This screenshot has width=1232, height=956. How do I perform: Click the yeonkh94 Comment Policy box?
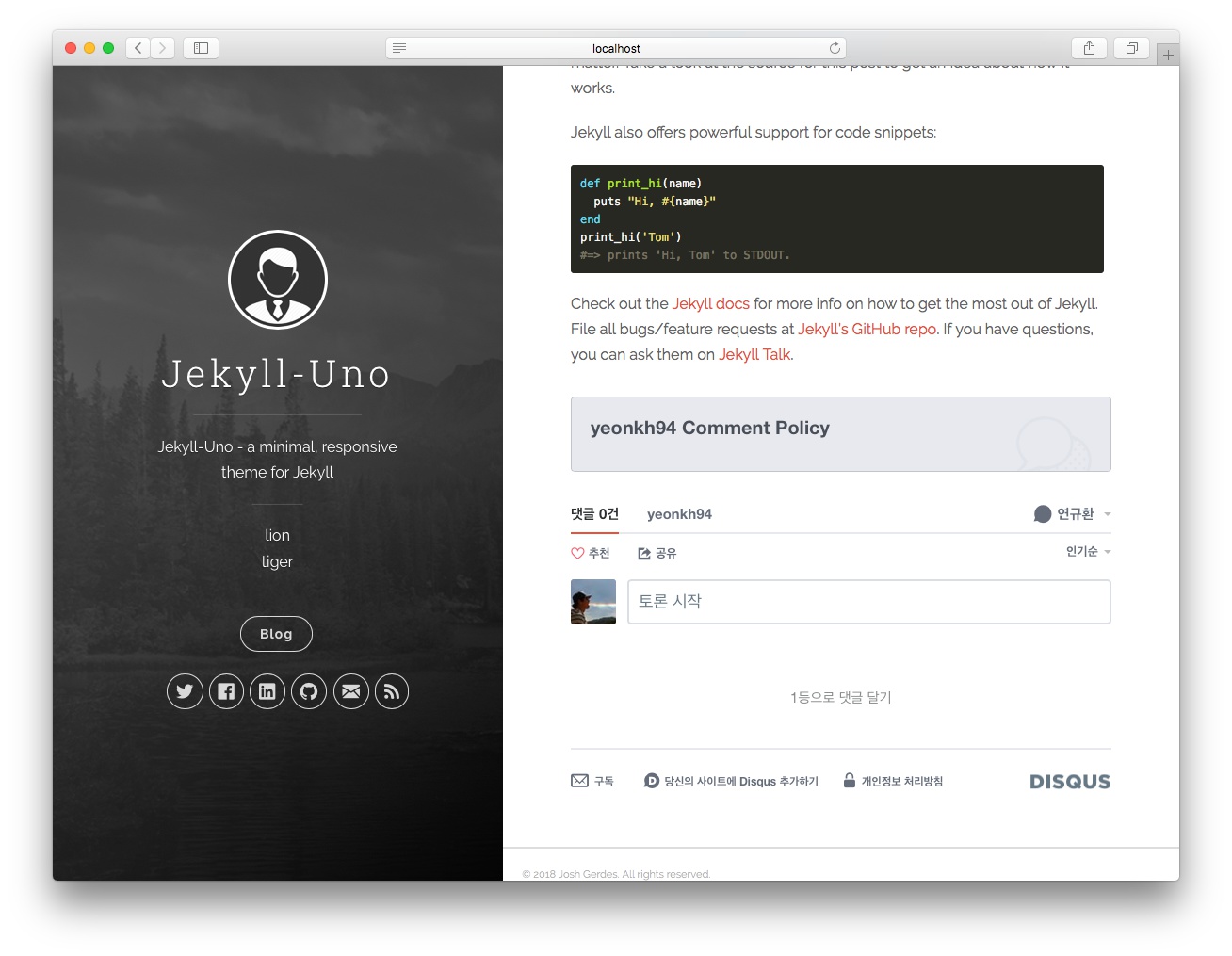tap(841, 434)
